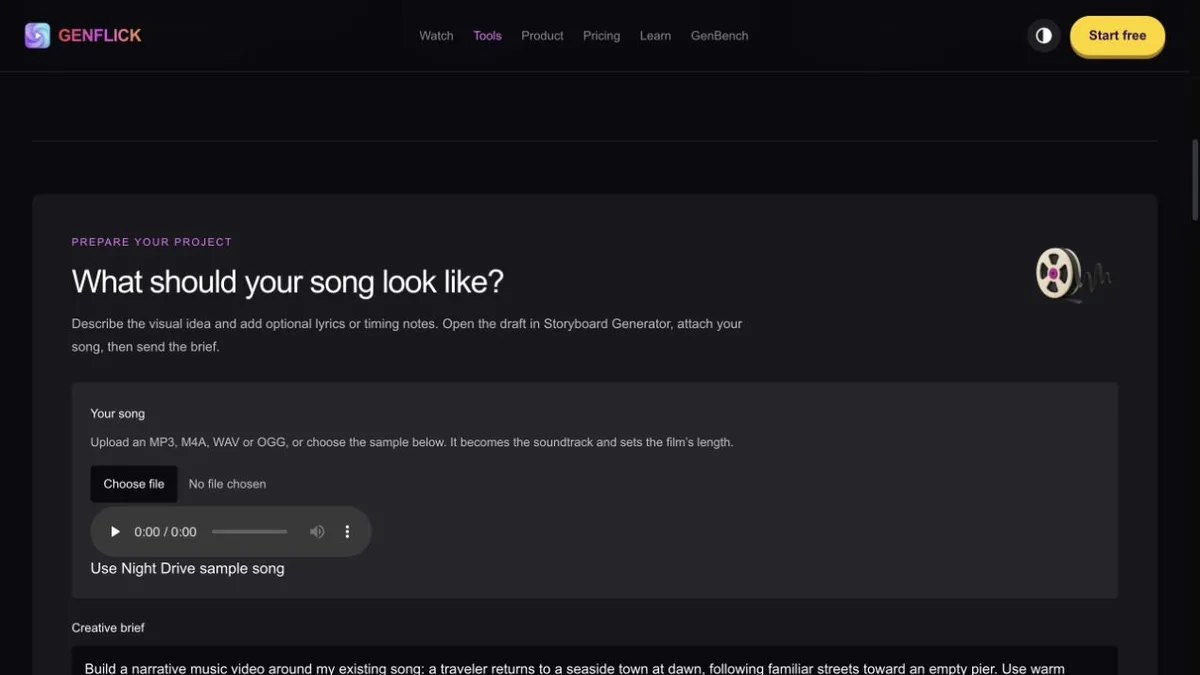Image resolution: width=1200 pixels, height=675 pixels.
Task: Click the 'PREPARE YOUR PROJECT' label
Action: tap(152, 242)
